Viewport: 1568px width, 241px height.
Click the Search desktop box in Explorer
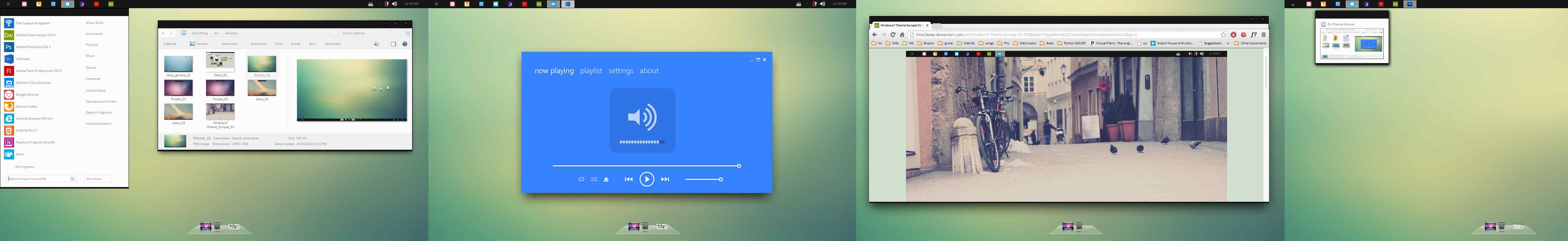376,34
